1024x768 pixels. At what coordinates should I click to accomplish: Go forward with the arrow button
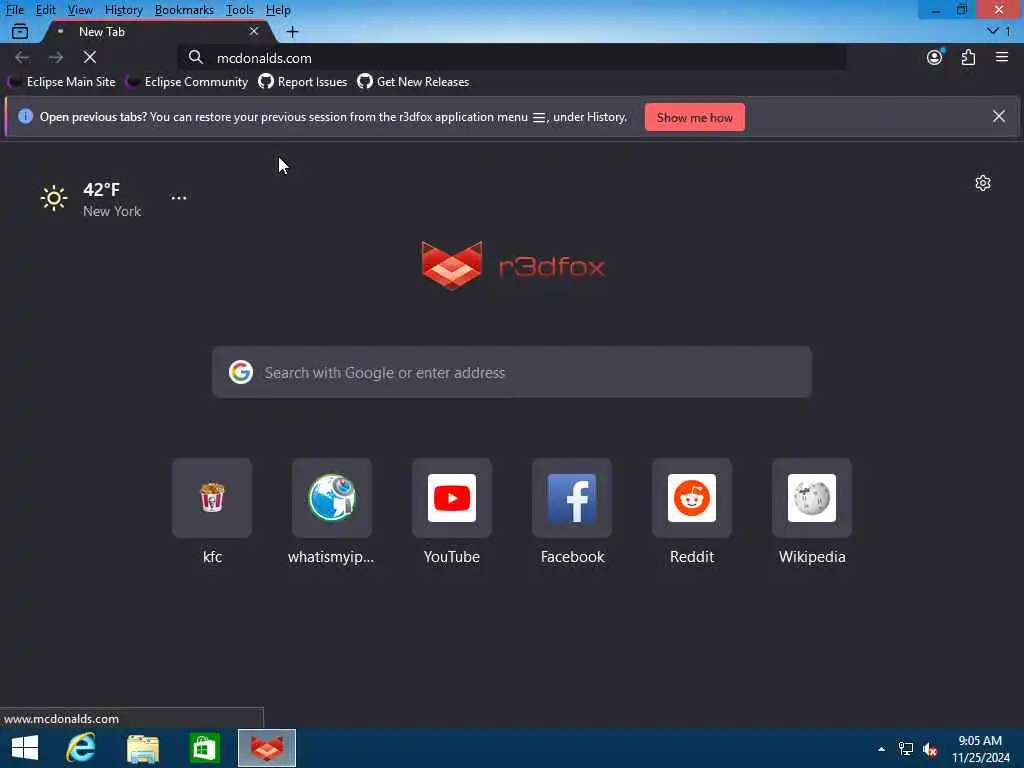[x=56, y=57]
